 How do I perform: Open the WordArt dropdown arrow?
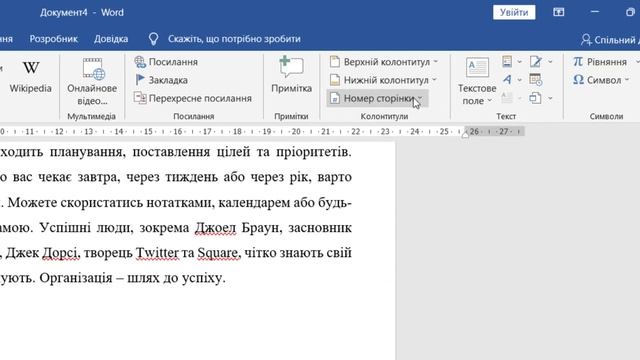[x=520, y=80]
